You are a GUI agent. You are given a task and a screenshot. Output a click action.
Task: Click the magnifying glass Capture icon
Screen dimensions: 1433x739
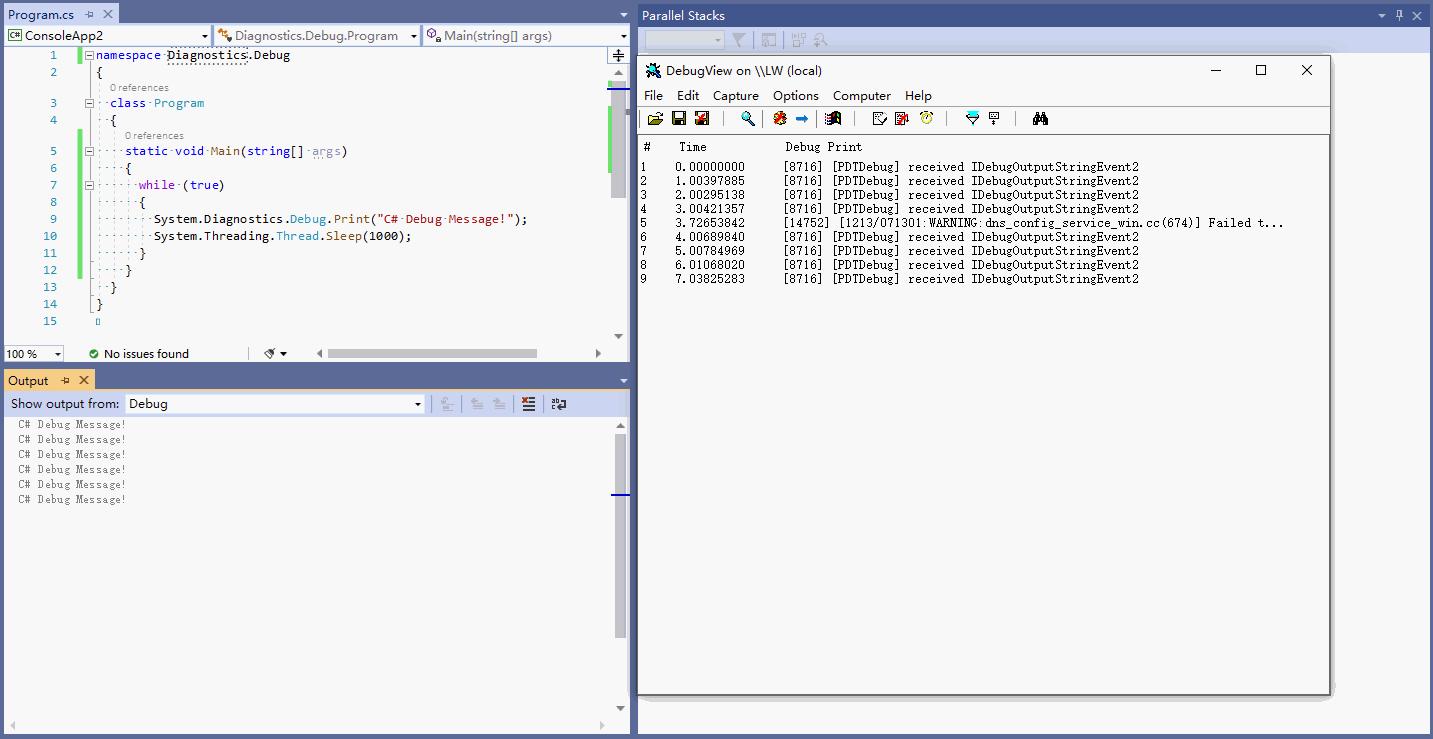pyautogui.click(x=747, y=118)
